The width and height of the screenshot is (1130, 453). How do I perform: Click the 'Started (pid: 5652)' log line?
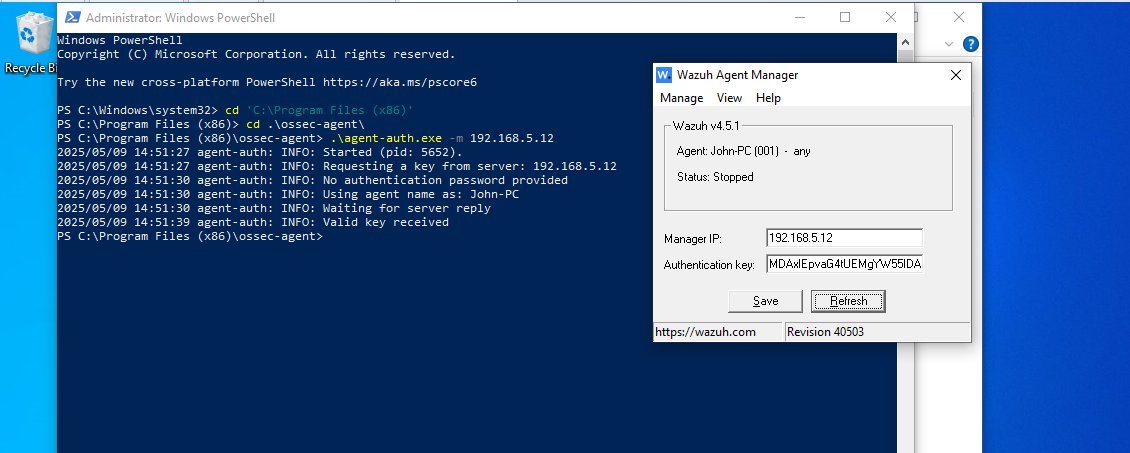point(260,152)
